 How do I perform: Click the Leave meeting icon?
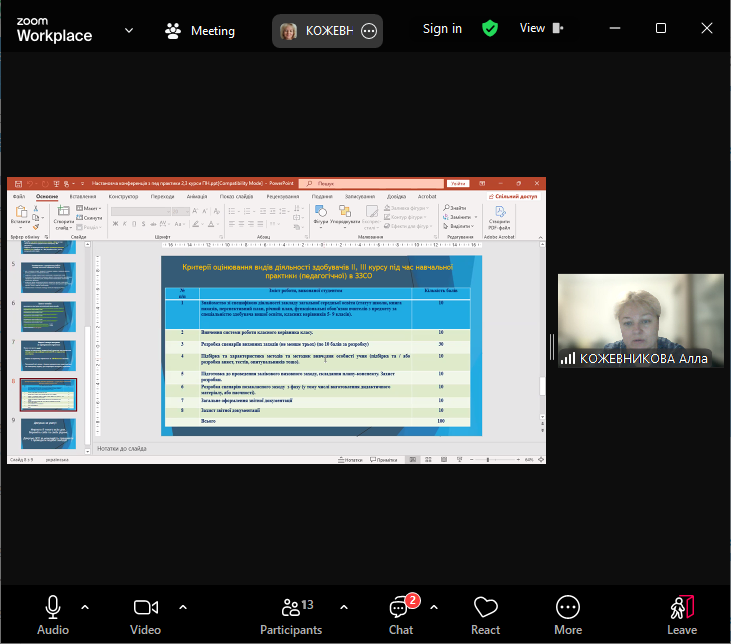click(682, 608)
